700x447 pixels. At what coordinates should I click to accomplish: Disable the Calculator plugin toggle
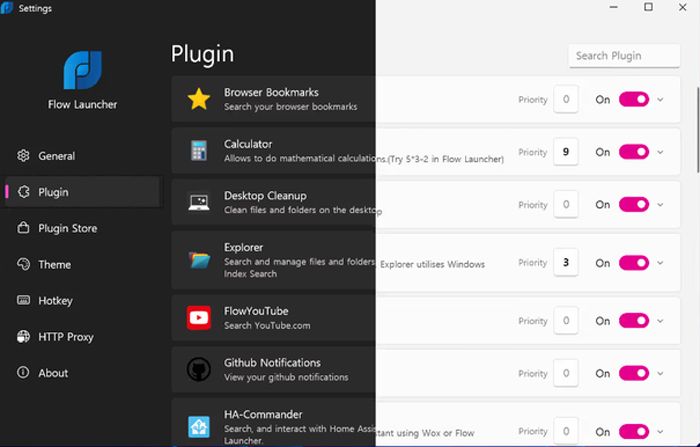634,152
